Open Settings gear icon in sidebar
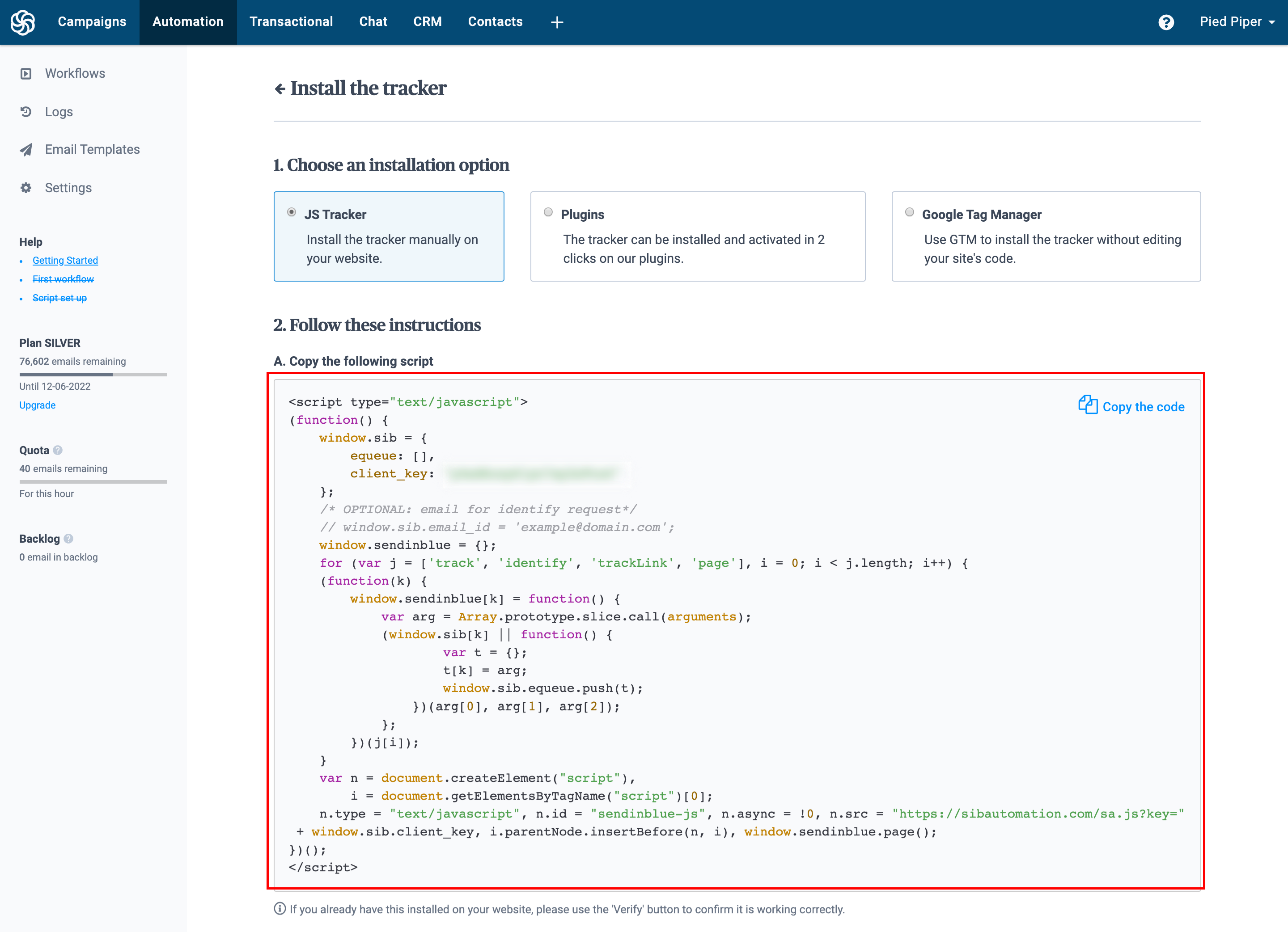Image resolution: width=1288 pixels, height=932 pixels. tap(26, 188)
